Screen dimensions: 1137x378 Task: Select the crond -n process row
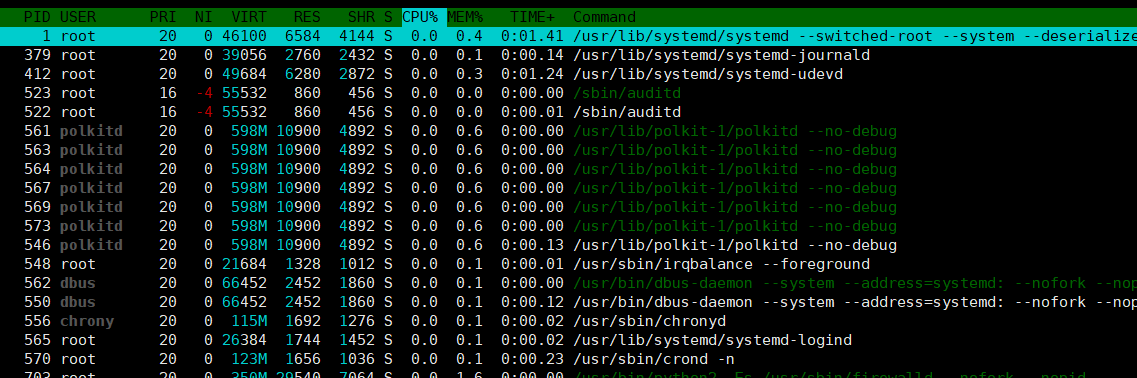pyautogui.click(x=568, y=358)
